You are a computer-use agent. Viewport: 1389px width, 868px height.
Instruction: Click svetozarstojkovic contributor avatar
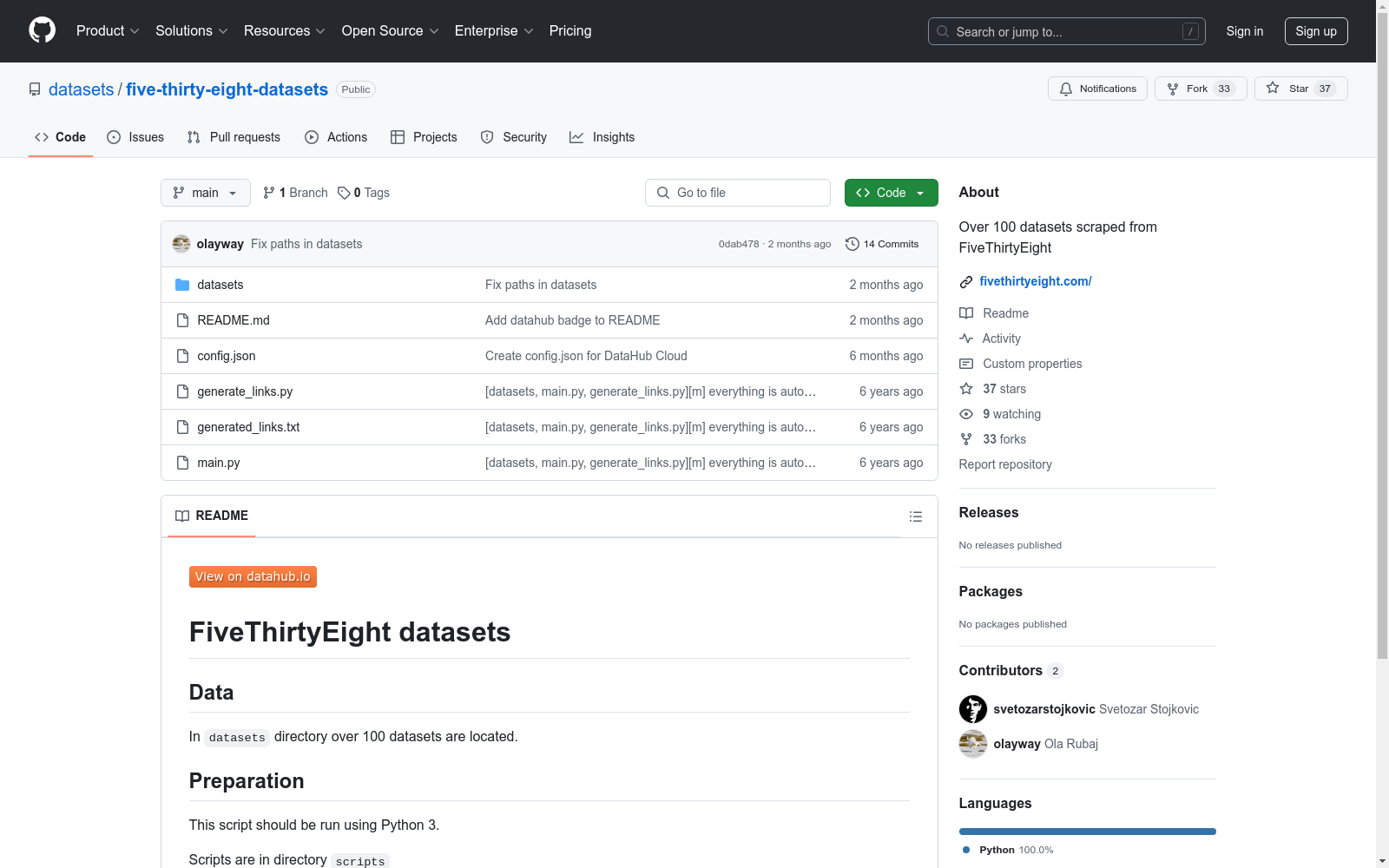coord(973,709)
